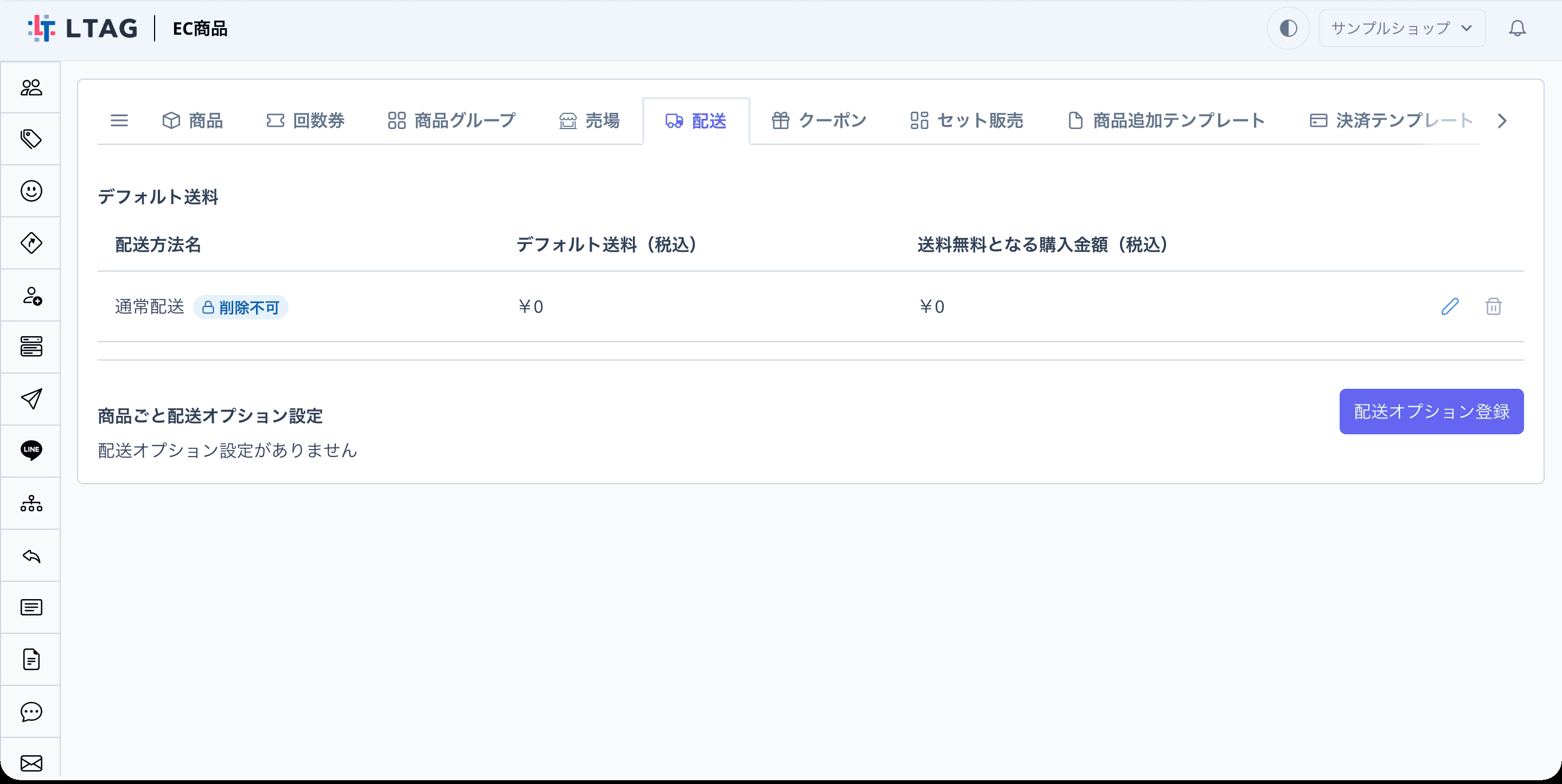Click the reply arrow sidebar icon
1562x784 pixels.
[31, 555]
